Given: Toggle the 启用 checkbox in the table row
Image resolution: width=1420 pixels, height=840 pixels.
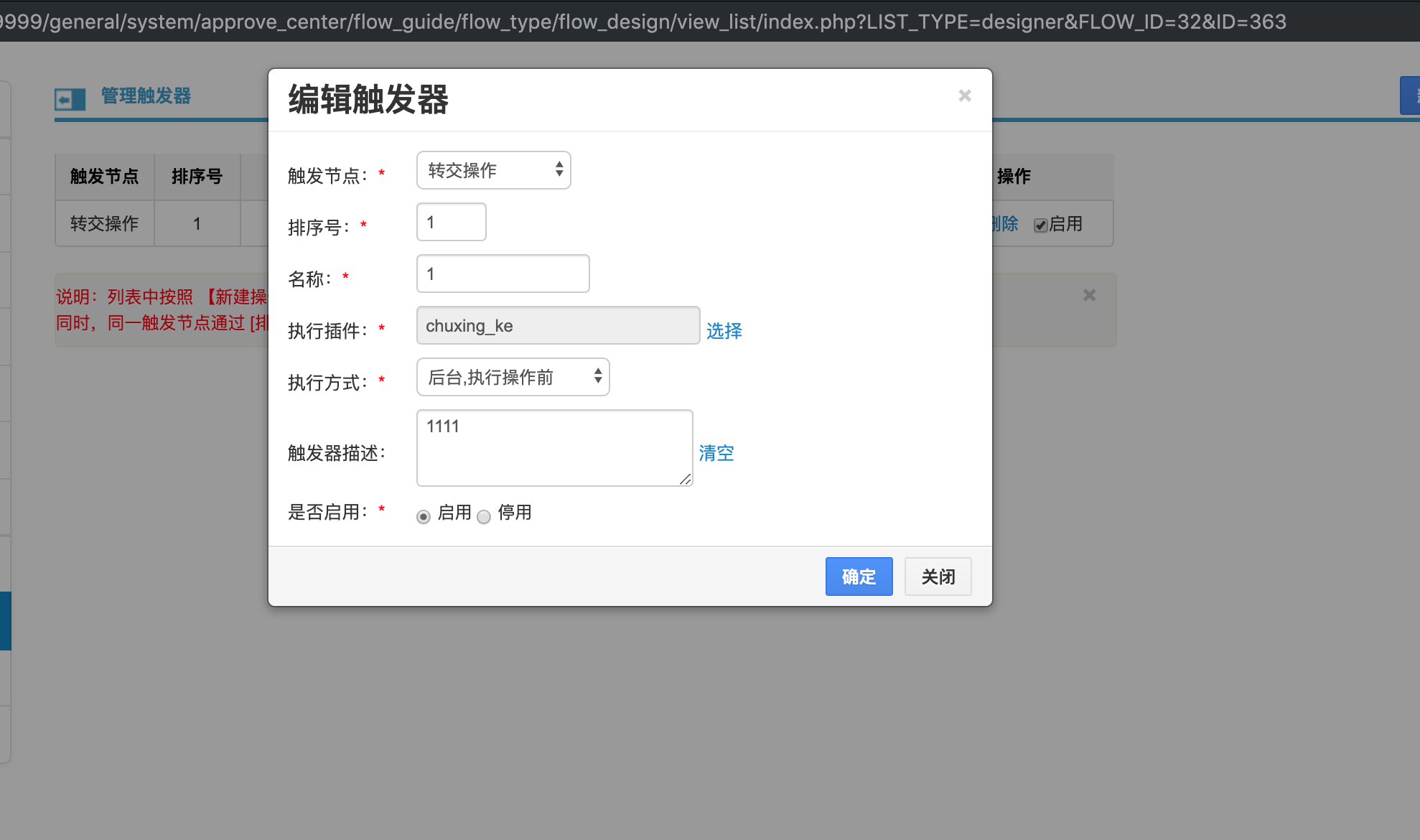Looking at the screenshot, I should coord(1040,225).
